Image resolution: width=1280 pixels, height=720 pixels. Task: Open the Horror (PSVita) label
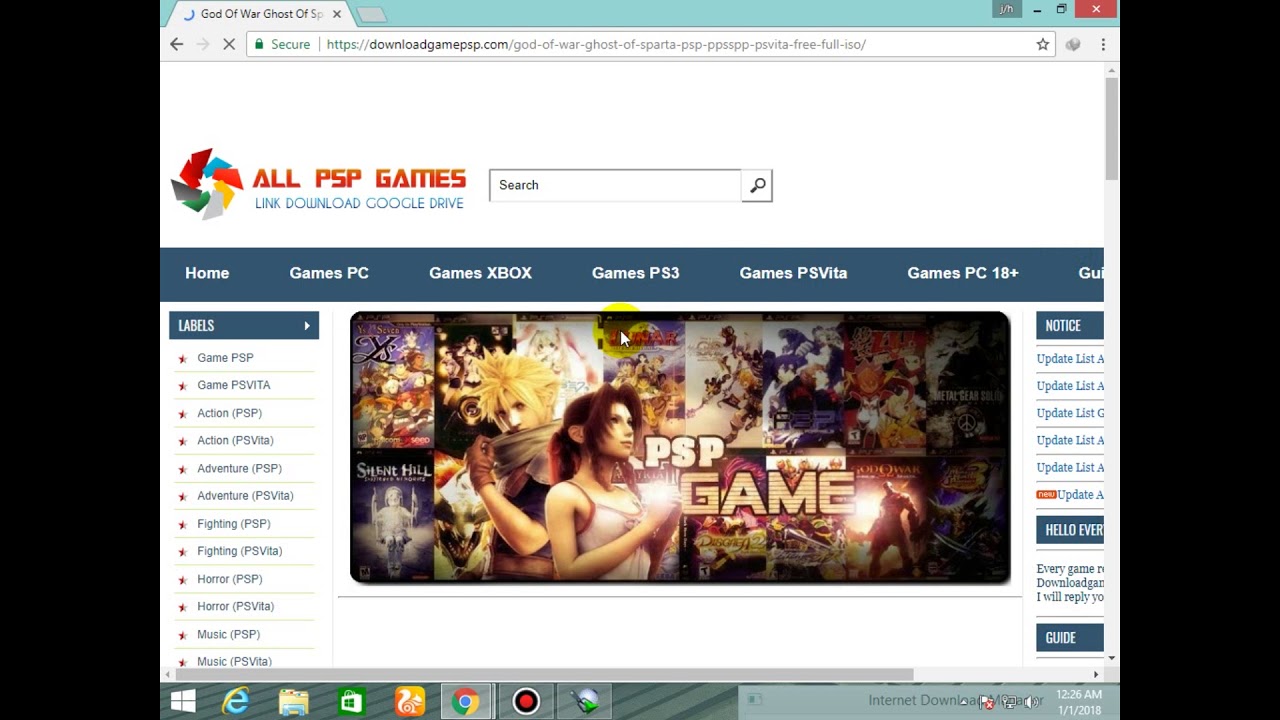[235, 606]
